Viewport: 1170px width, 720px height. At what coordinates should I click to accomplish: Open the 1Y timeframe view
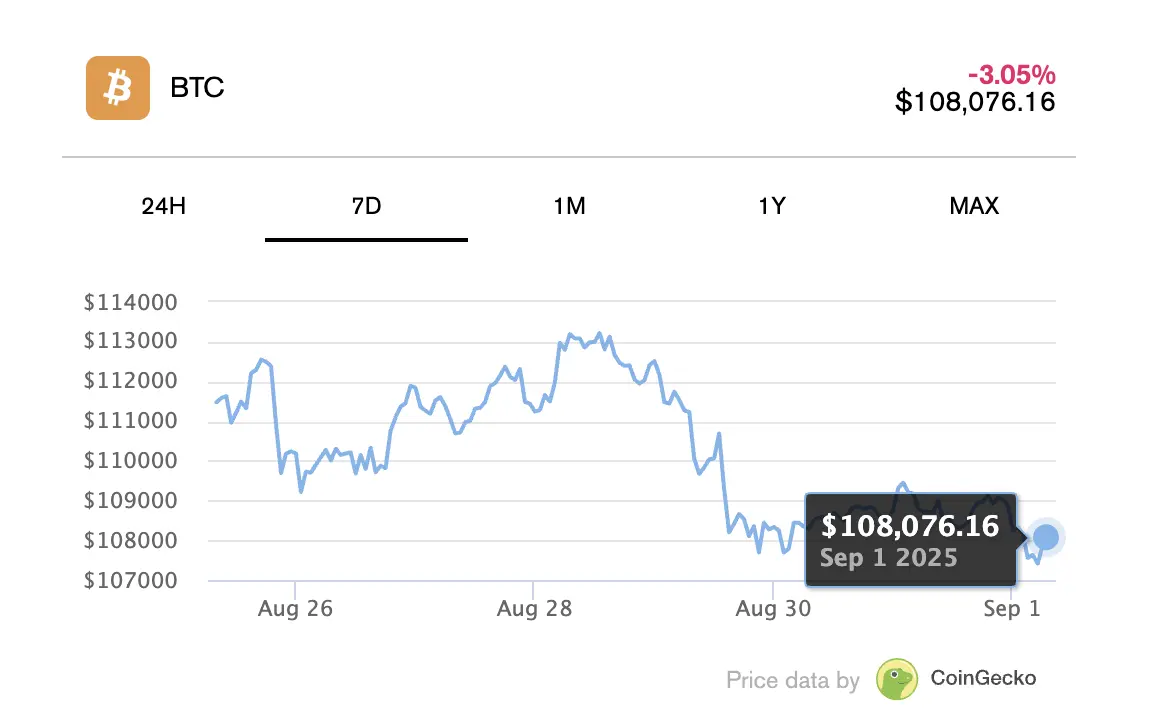point(771,207)
